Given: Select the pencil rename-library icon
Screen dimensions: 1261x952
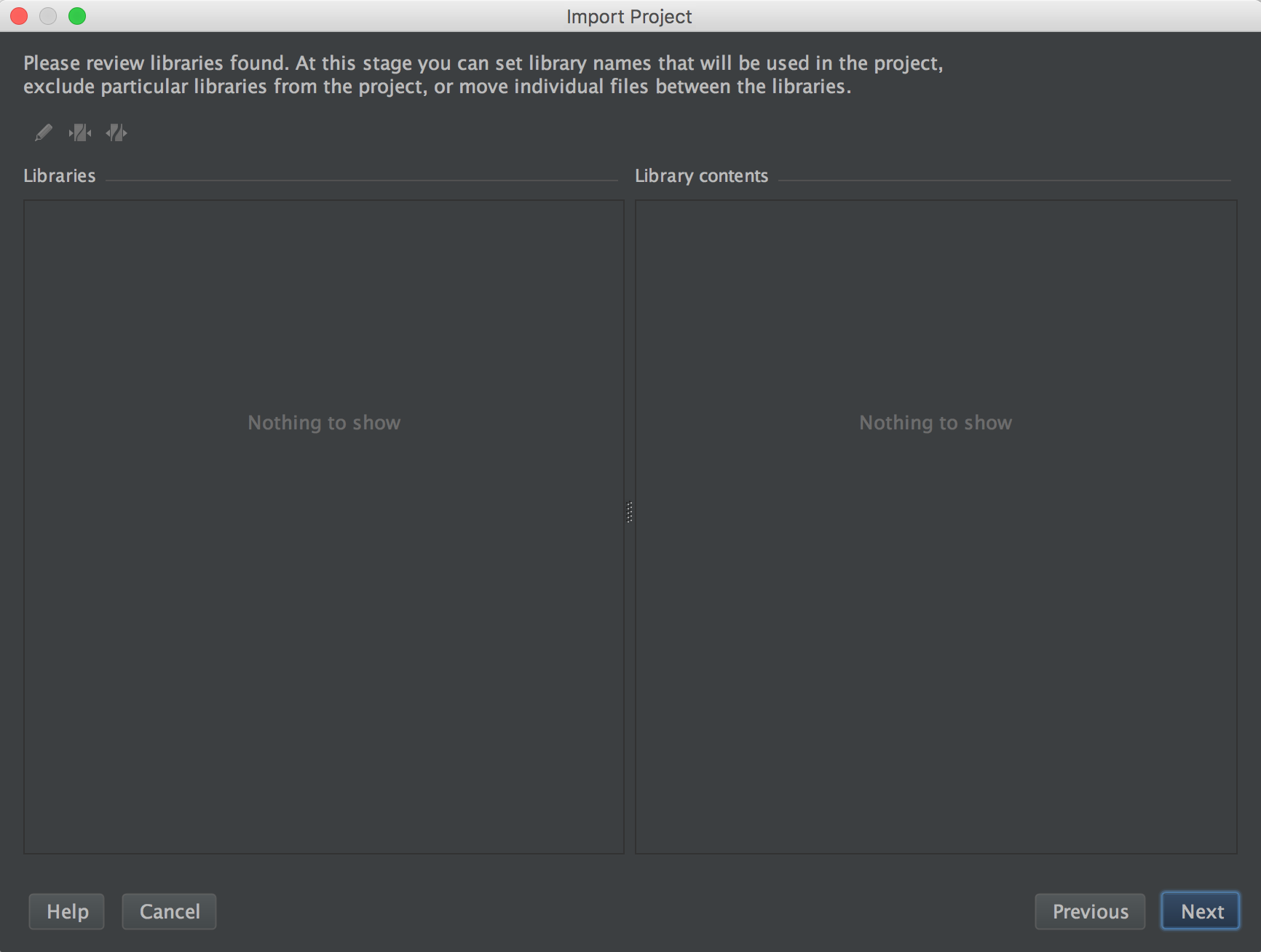Looking at the screenshot, I should click(43, 132).
